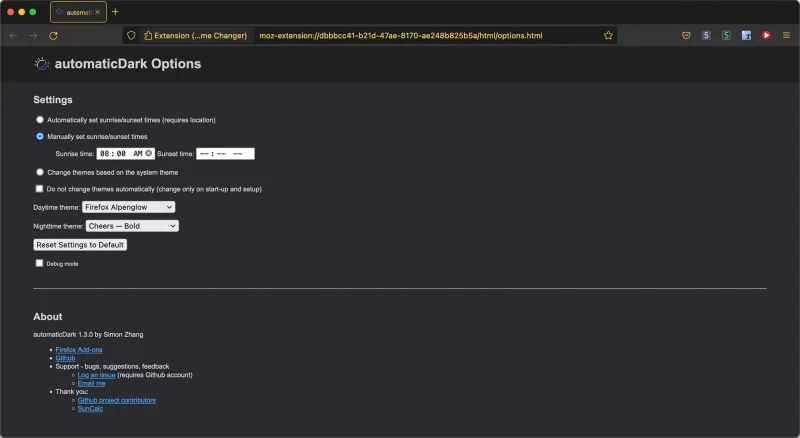Clear the sunrise time with the X icon
The height and width of the screenshot is (438, 800).
coord(148,153)
